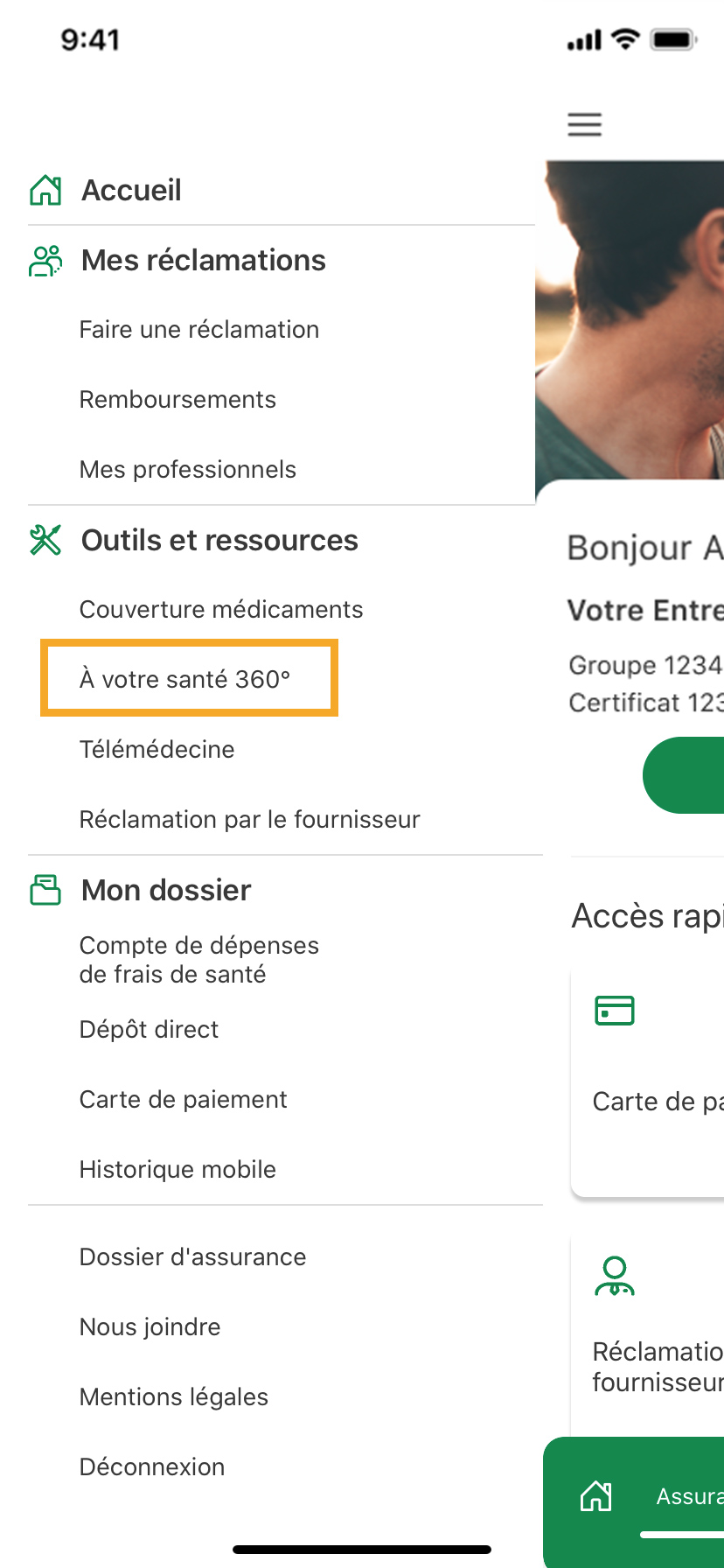Select Historique mobile
This screenshot has height=1568, width=724.
[x=178, y=1170]
